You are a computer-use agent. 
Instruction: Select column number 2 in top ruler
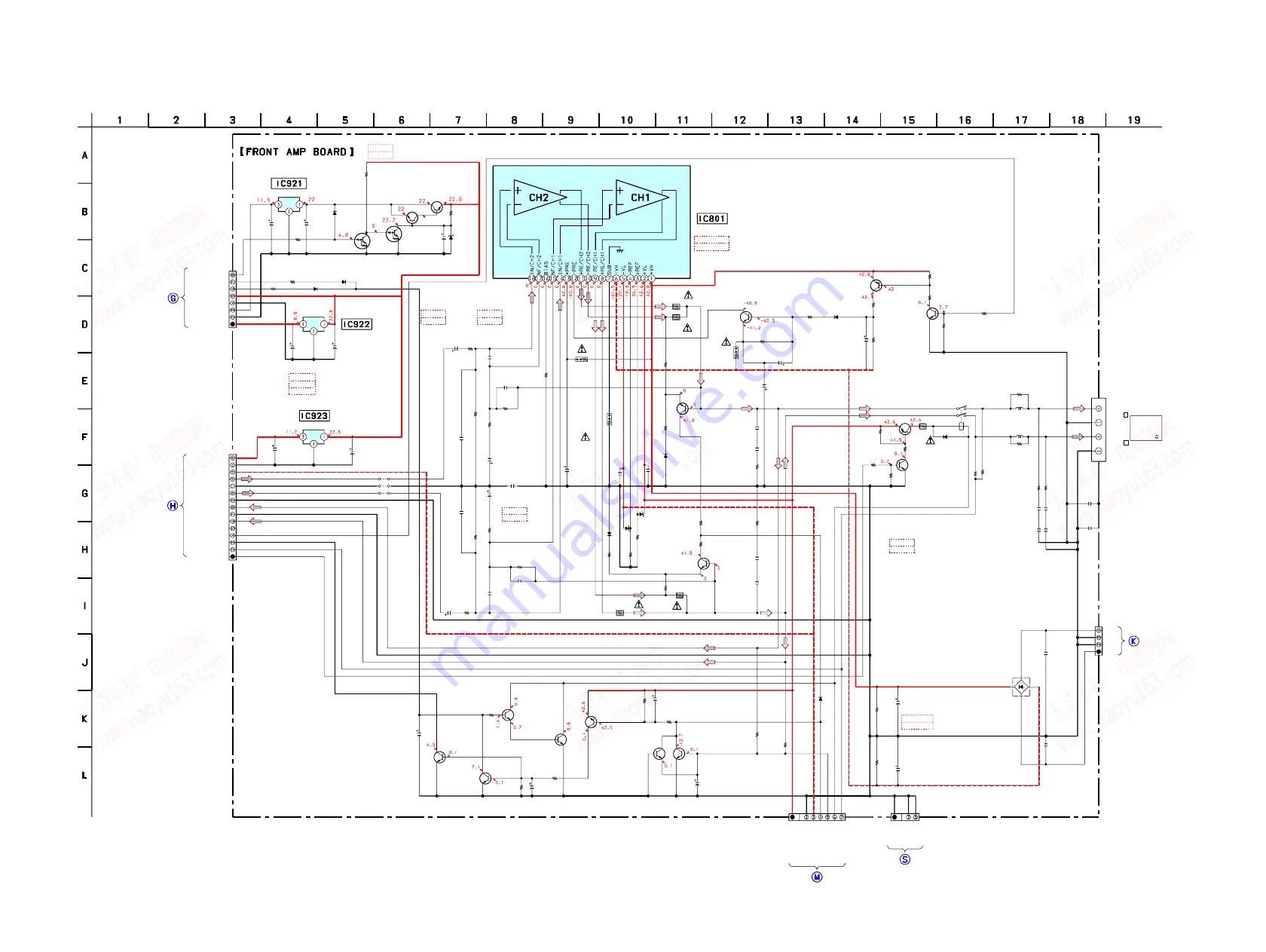click(x=176, y=120)
